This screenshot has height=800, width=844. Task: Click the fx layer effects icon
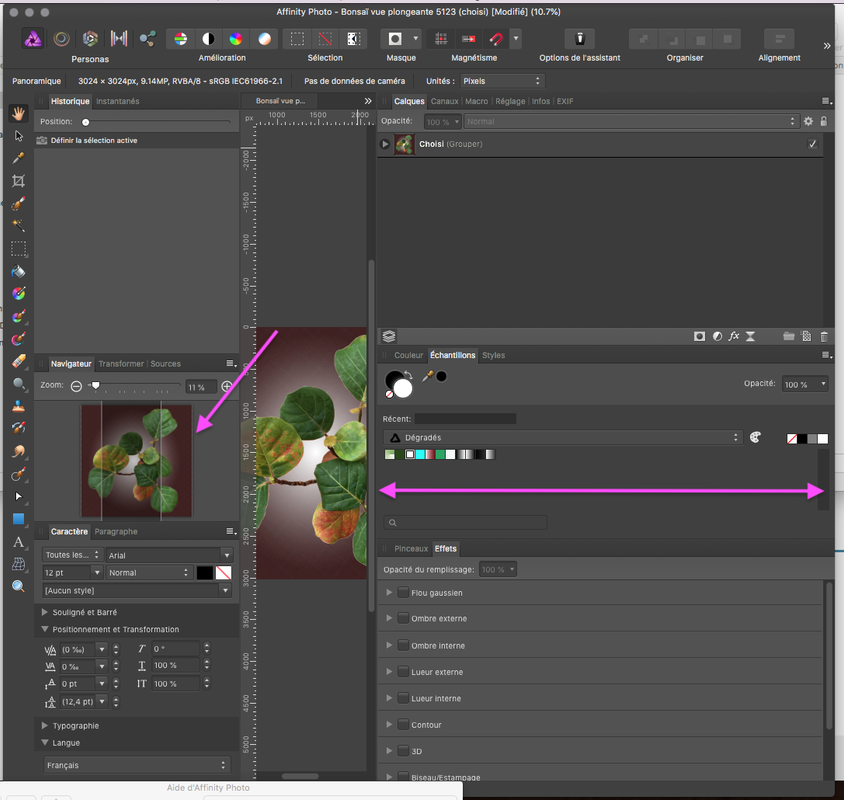(733, 337)
